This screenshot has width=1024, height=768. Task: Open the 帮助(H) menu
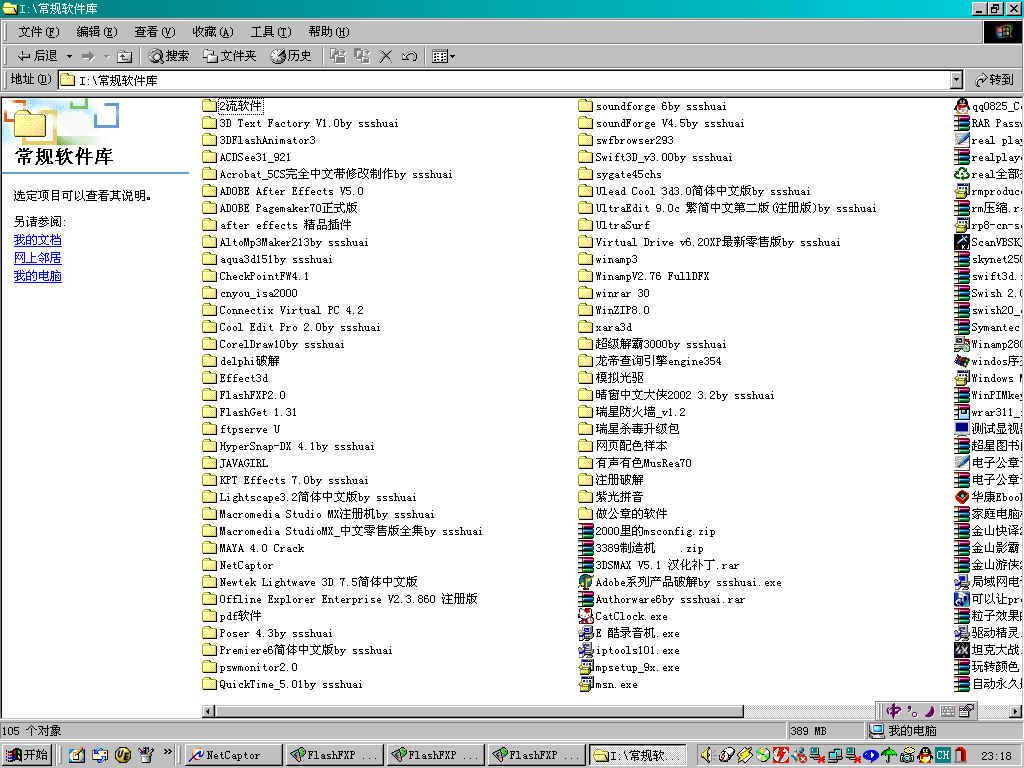click(329, 31)
